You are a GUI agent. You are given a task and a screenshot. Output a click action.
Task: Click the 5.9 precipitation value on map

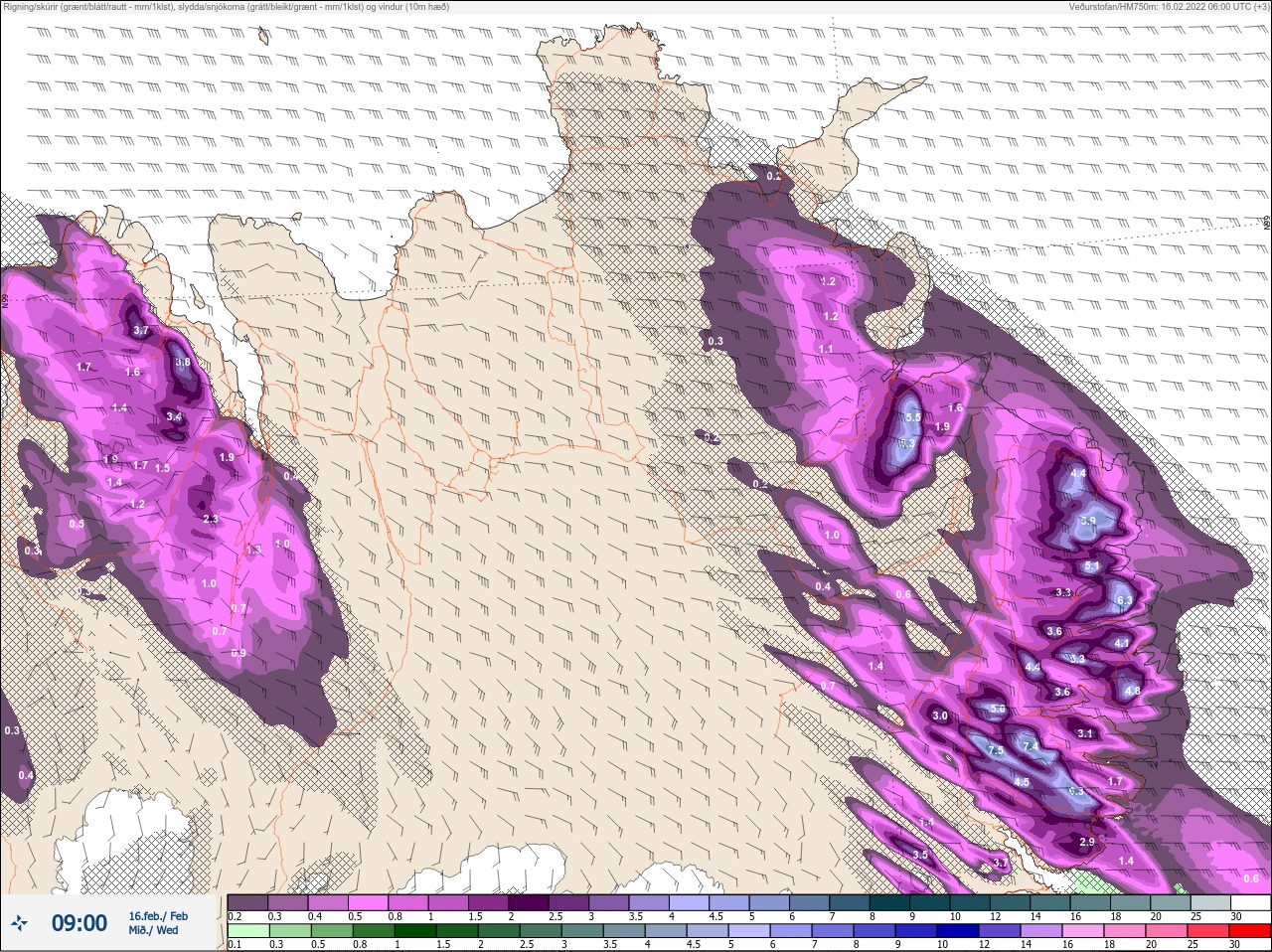point(1088,521)
